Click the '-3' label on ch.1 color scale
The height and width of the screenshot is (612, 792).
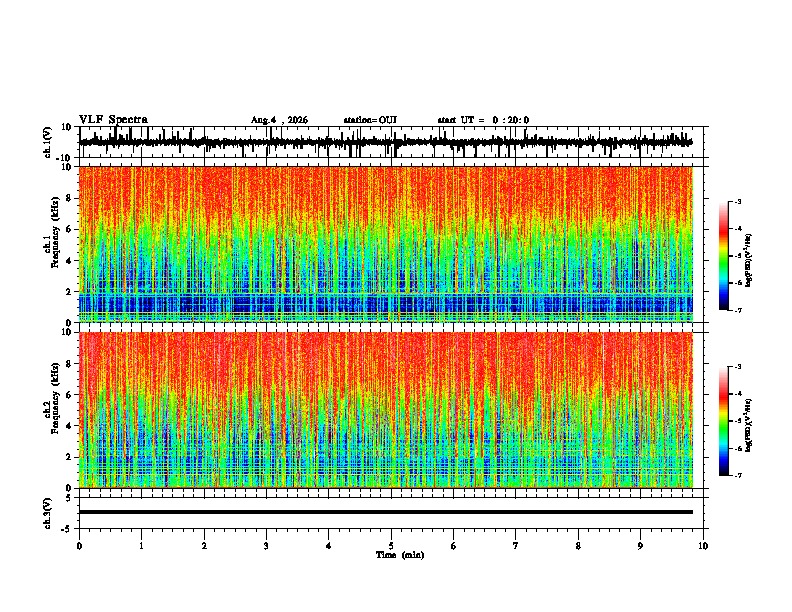737,201
